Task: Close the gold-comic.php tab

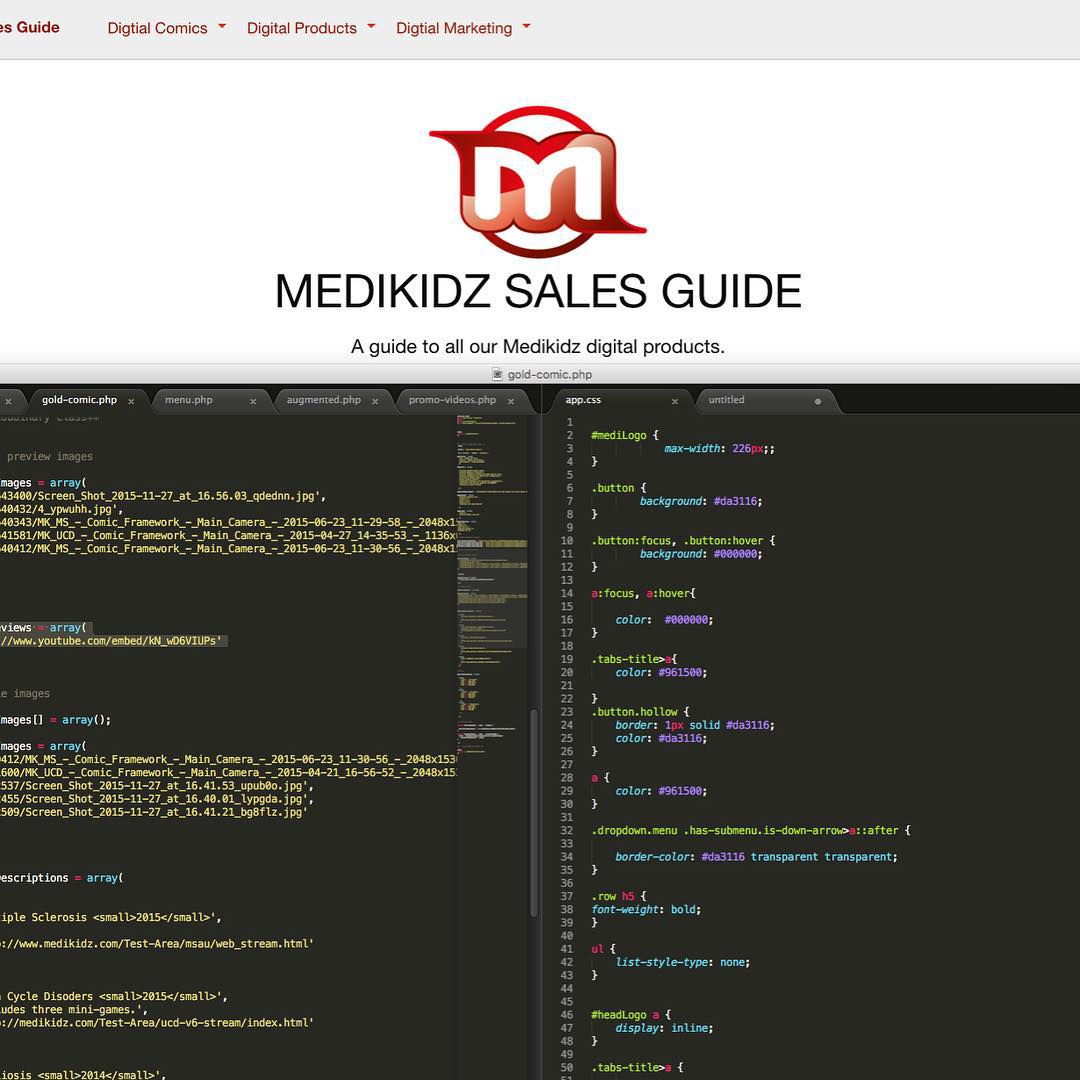Action: pos(131,401)
